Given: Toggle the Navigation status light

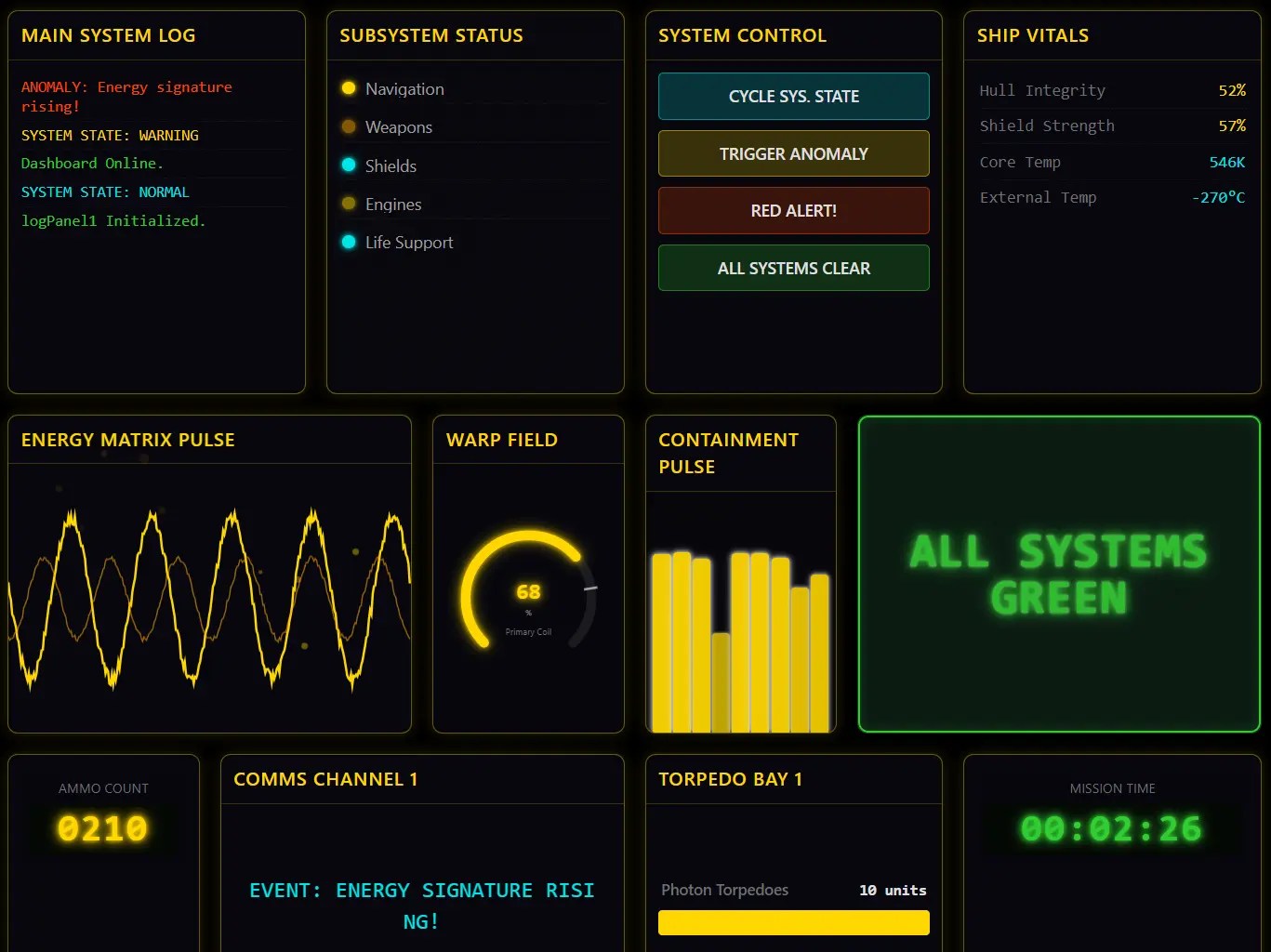Looking at the screenshot, I should point(349,88).
